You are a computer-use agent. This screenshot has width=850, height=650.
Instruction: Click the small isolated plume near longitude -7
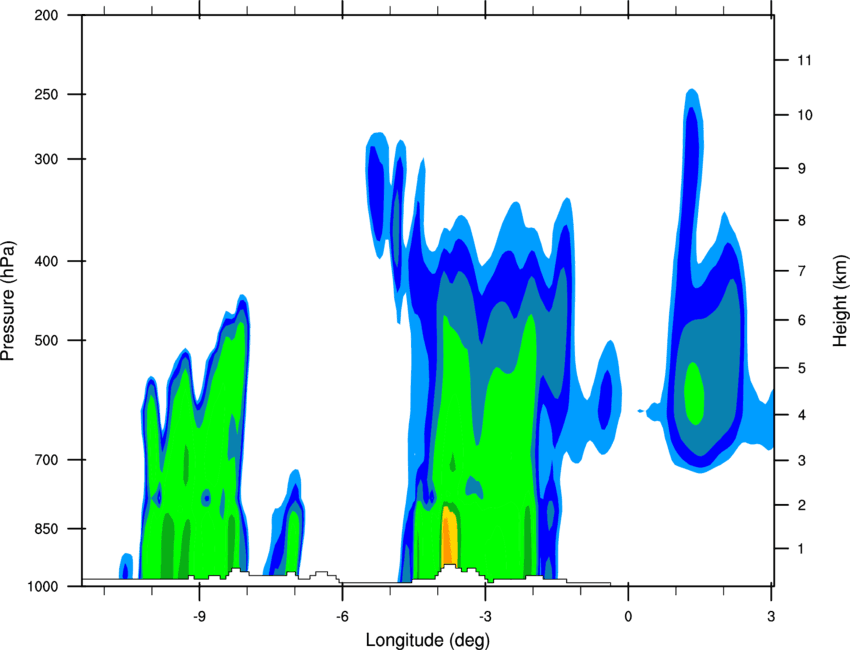(285, 523)
